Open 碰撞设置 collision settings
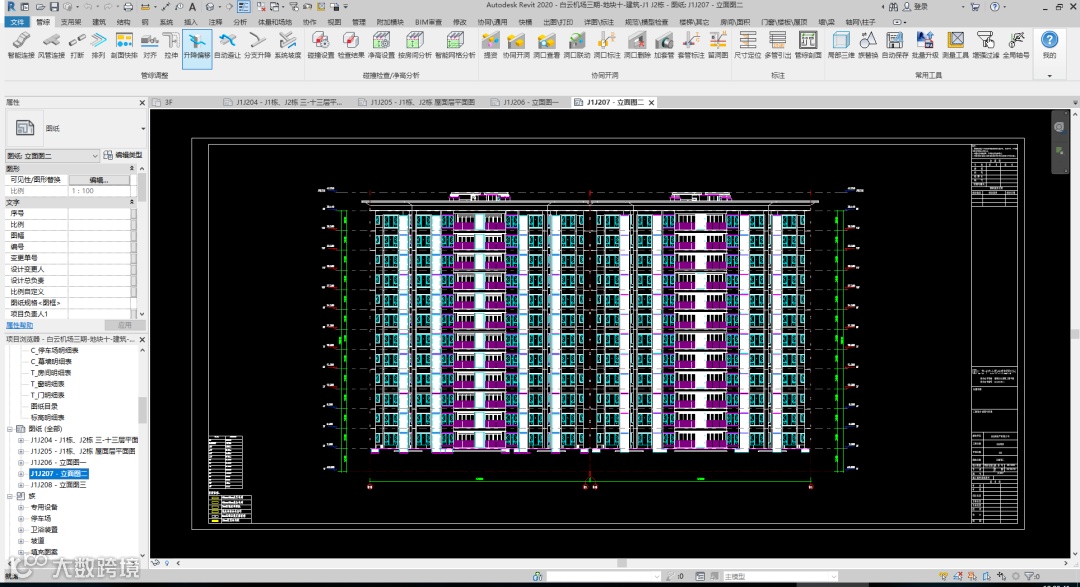The width and height of the screenshot is (1080, 587). click(x=320, y=46)
